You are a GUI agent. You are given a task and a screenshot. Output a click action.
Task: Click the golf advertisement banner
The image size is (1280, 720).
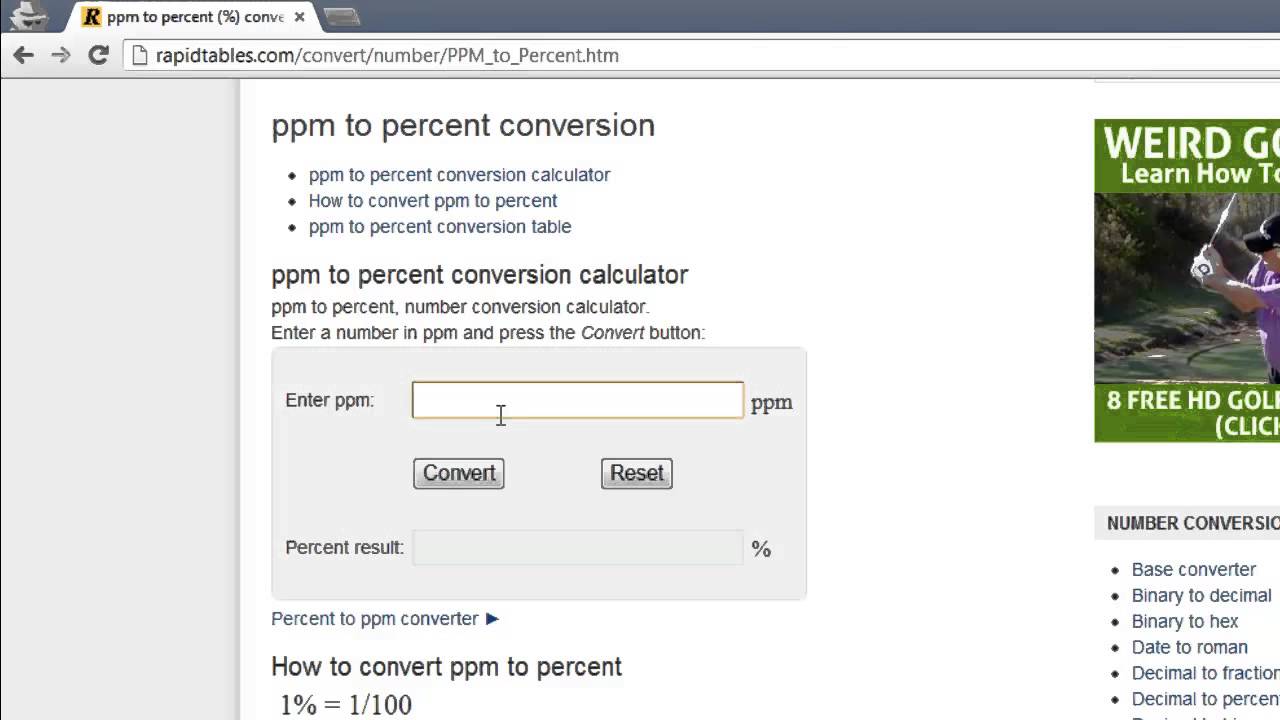[x=1187, y=280]
